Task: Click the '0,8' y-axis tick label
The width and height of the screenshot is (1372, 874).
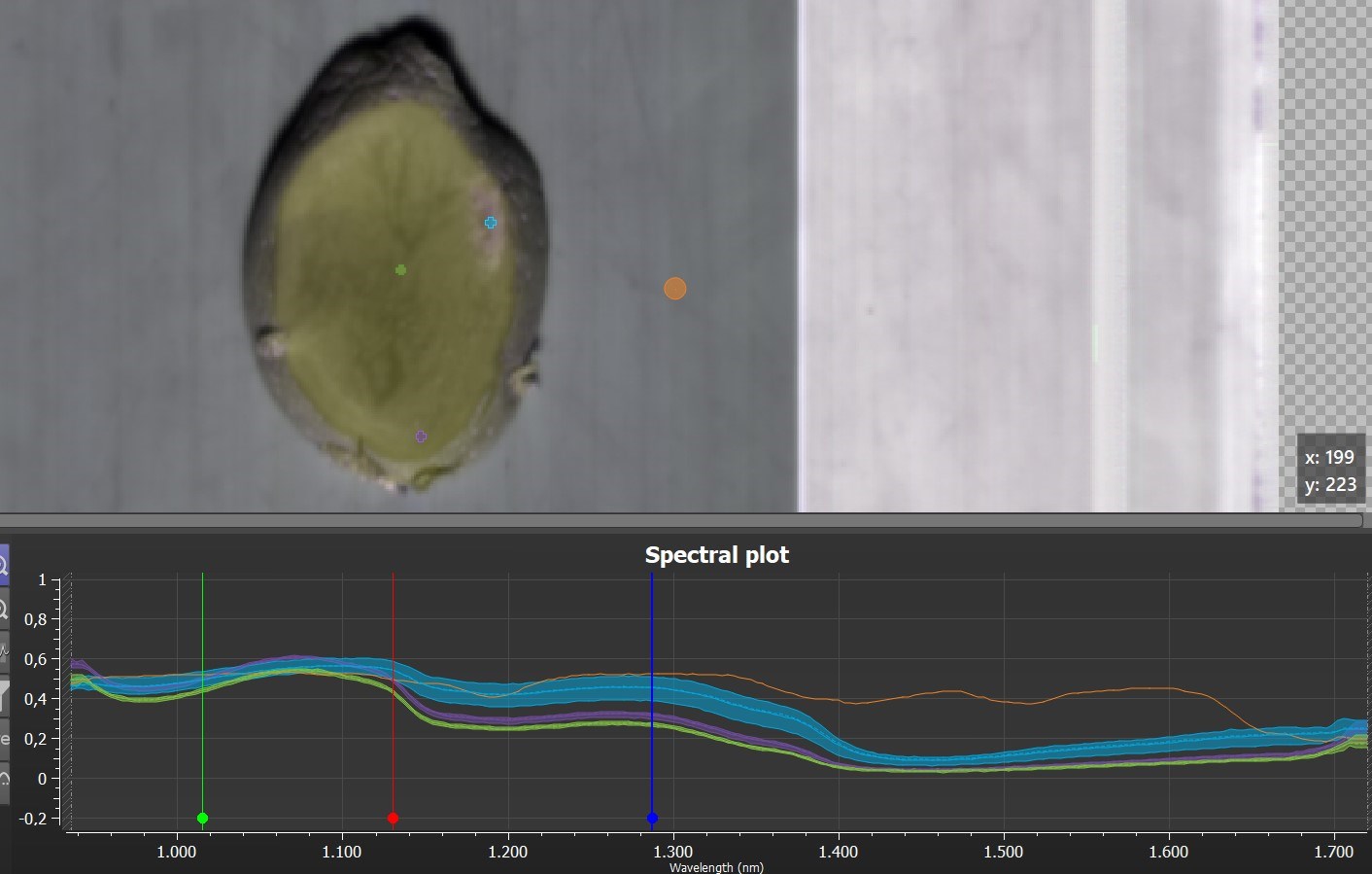Action: tap(35, 619)
